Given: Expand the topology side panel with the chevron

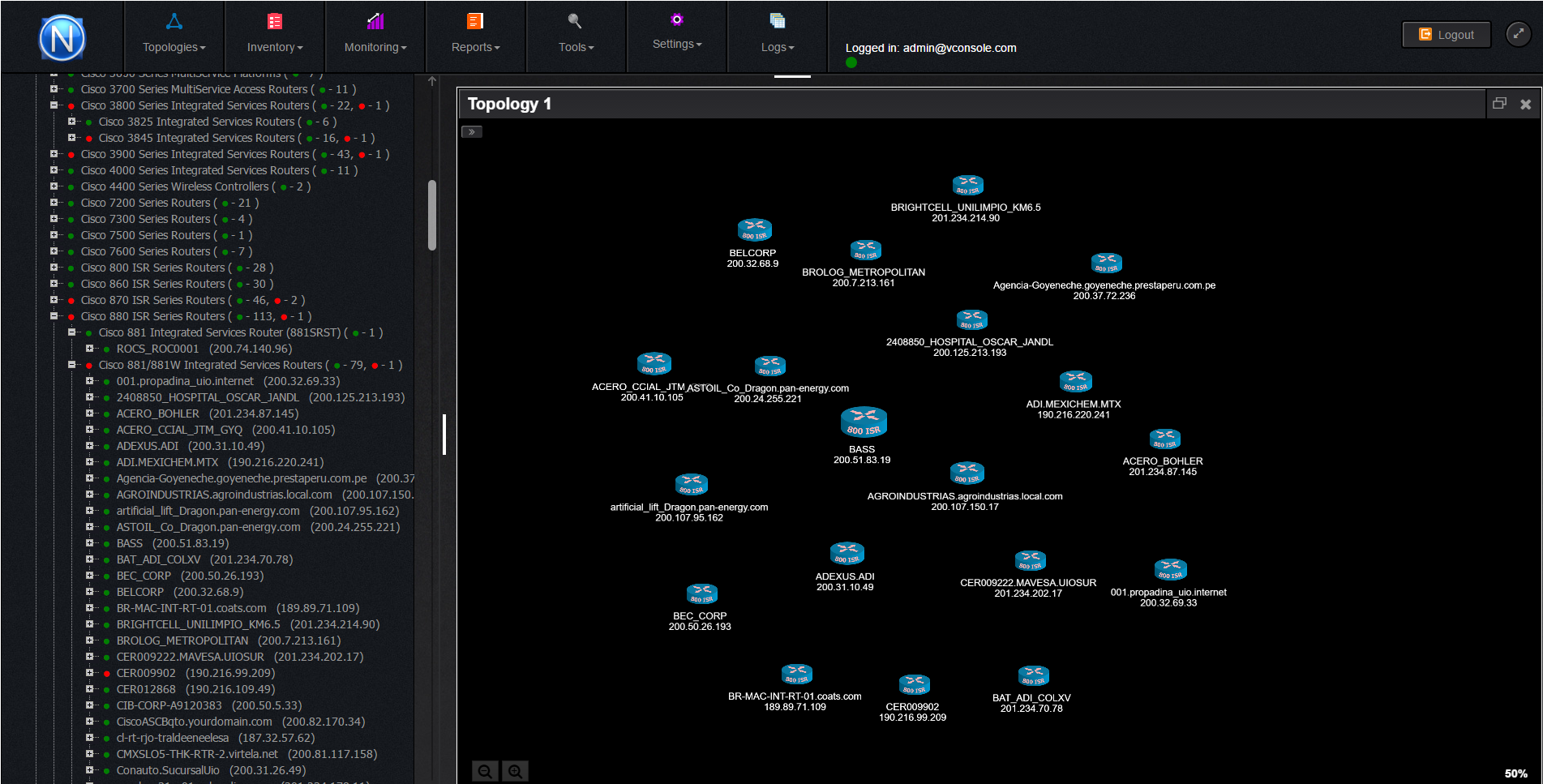Looking at the screenshot, I should point(472,132).
